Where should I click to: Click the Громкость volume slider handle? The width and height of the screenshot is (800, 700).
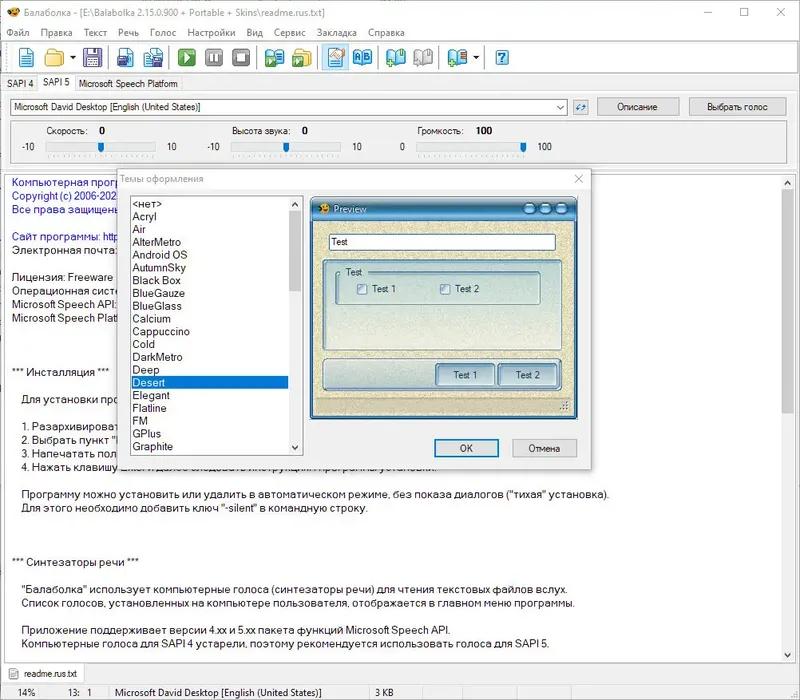tap(523, 147)
